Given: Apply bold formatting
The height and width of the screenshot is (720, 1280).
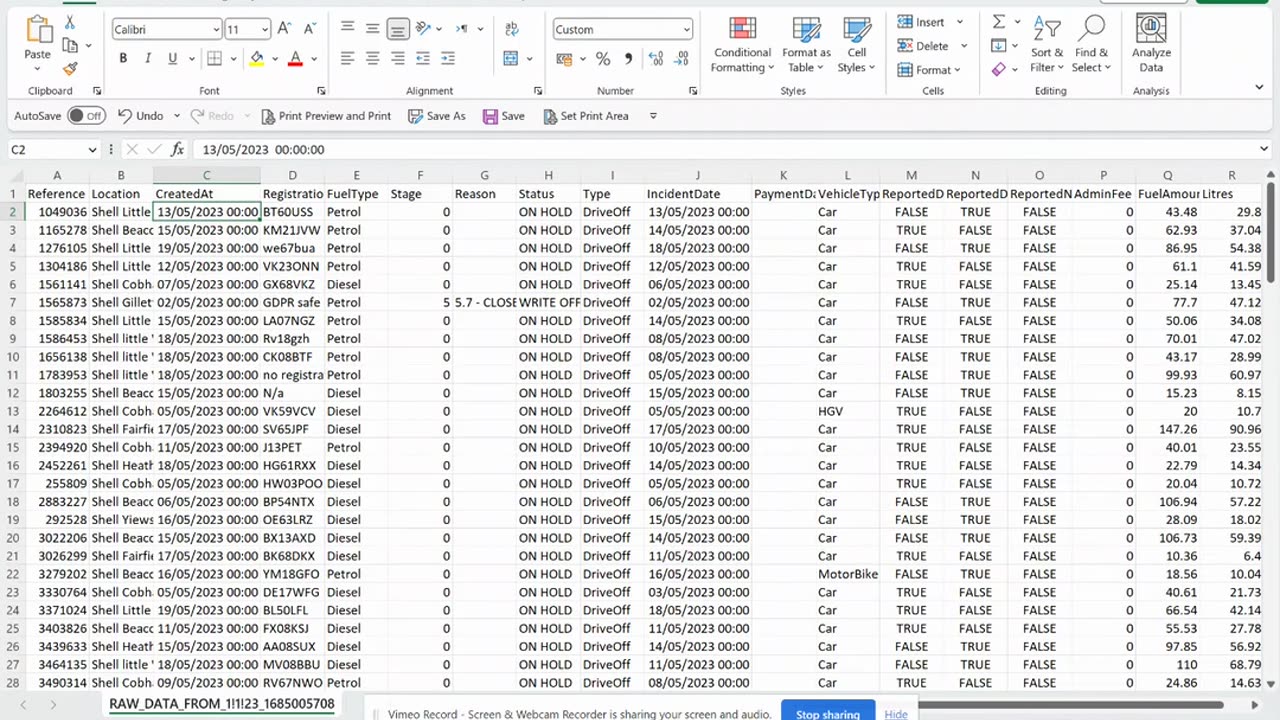Looking at the screenshot, I should tap(123, 59).
